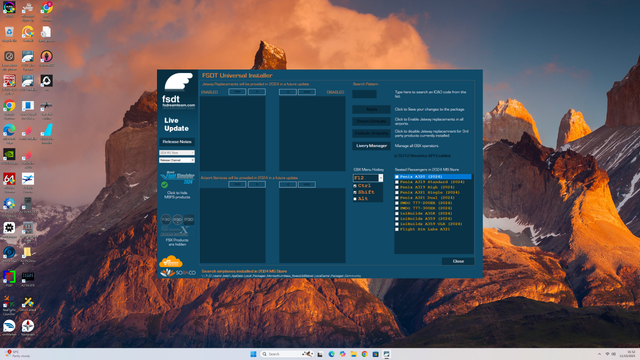Click the Exclude 3rdparty button
This screenshot has height=360, width=640.
371,133
